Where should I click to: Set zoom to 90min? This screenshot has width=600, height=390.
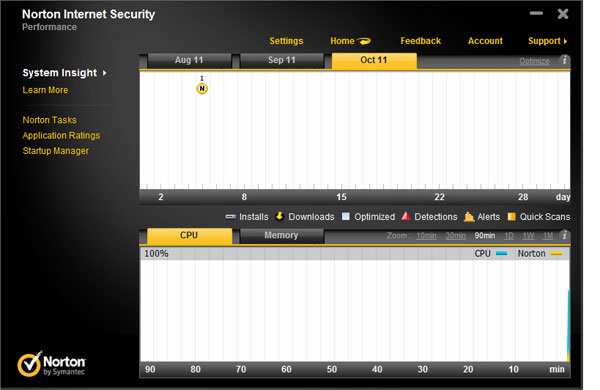[485, 236]
